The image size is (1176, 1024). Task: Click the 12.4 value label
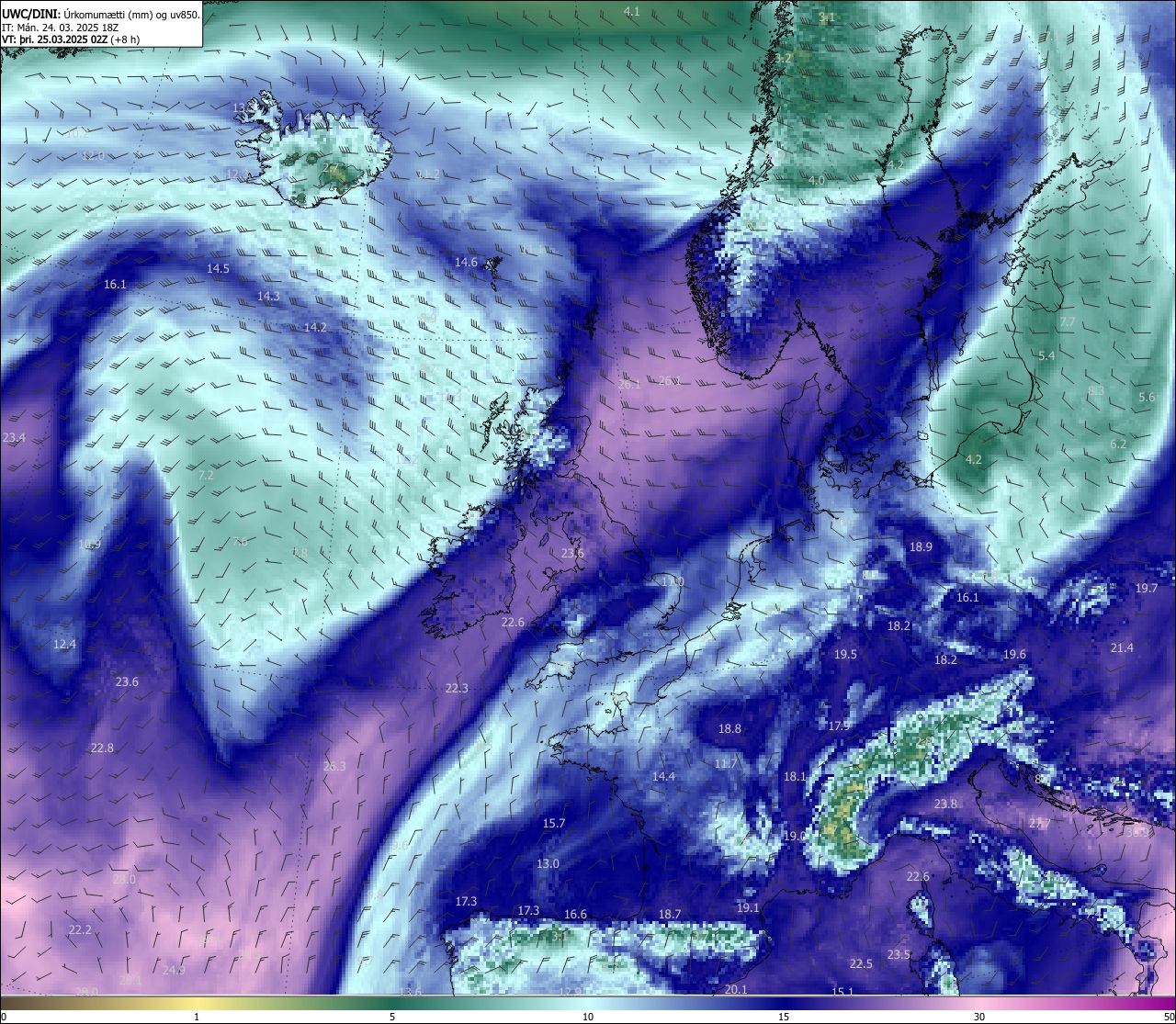pos(64,645)
